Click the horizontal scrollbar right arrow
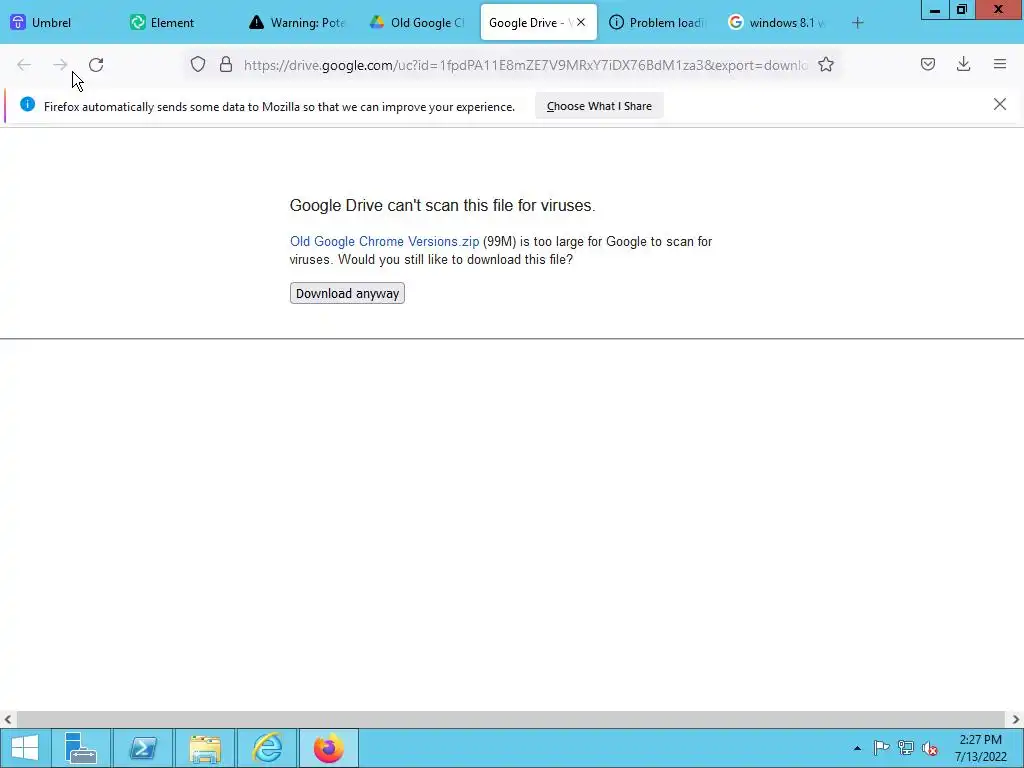 tap(1016, 720)
